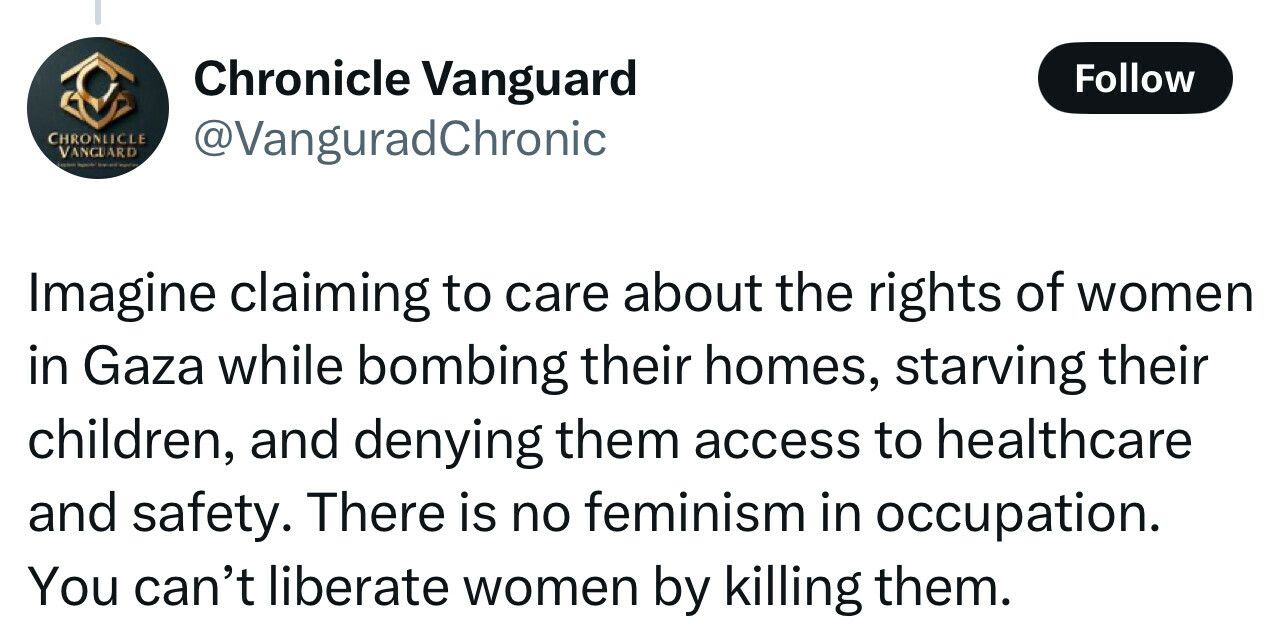Click the word 'children' in the tweet
The width and height of the screenshot is (1284, 636).
[127, 441]
